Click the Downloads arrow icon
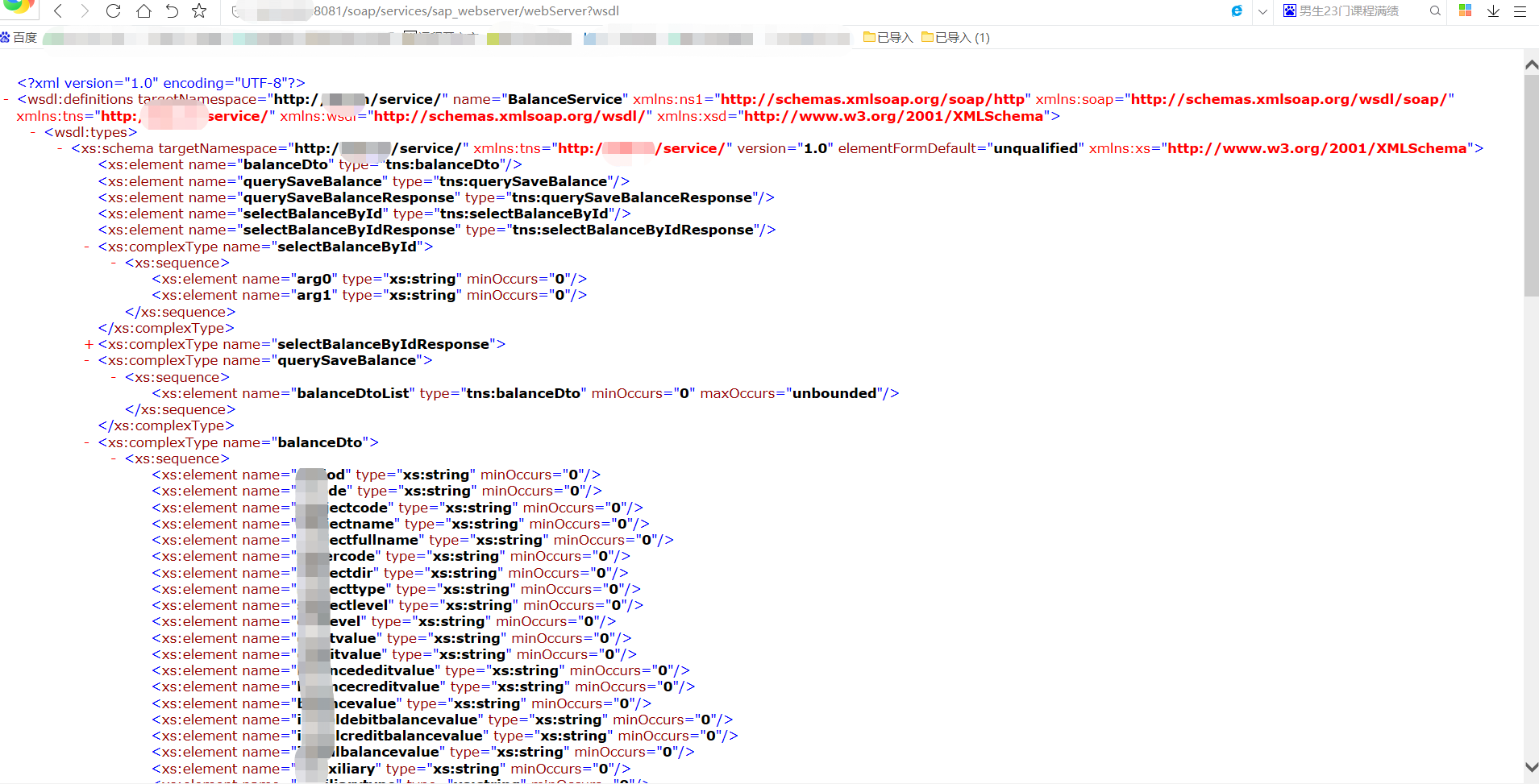The image size is (1539, 784). [1493, 11]
